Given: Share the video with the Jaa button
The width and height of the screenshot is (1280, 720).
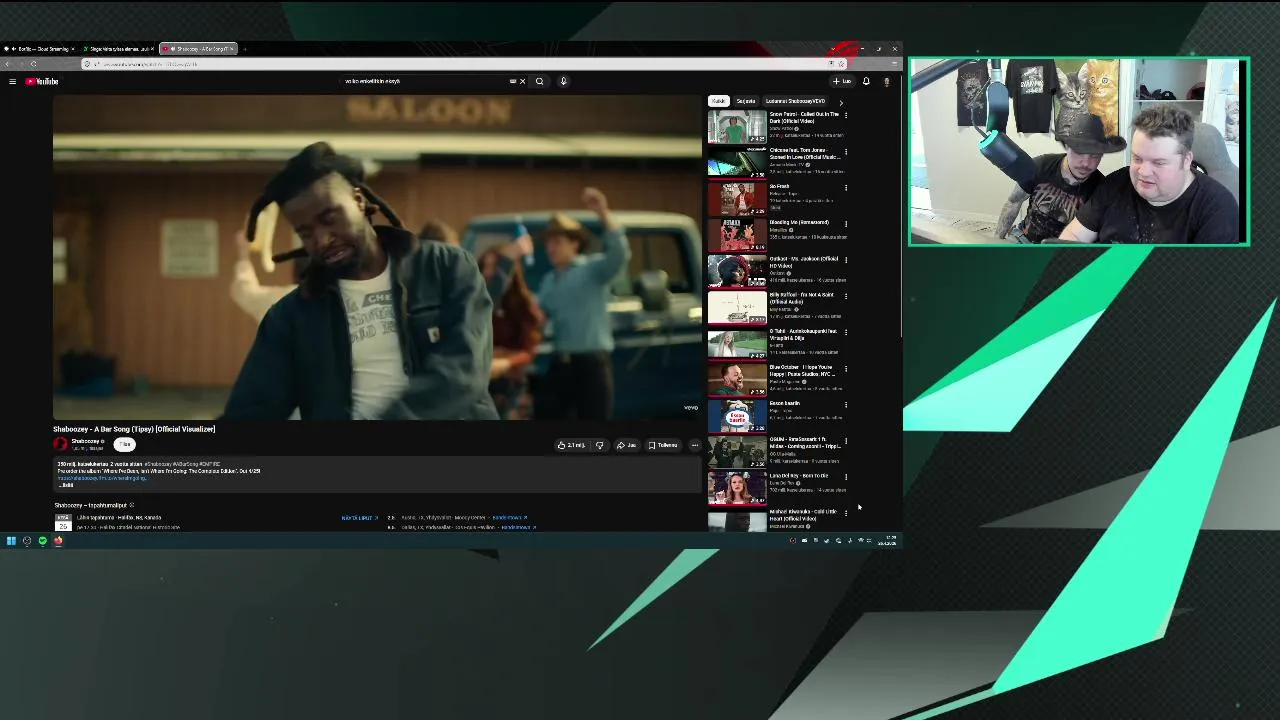Looking at the screenshot, I should point(626,445).
